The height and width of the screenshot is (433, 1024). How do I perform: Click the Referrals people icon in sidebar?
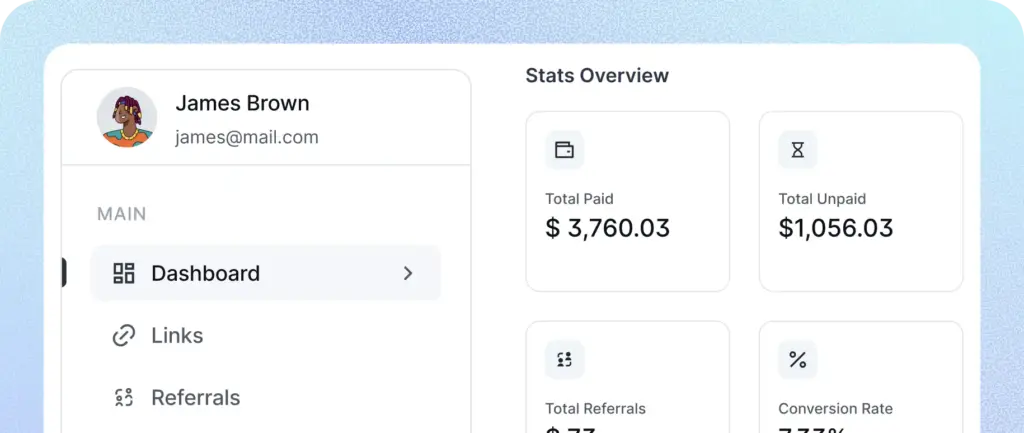pos(124,397)
